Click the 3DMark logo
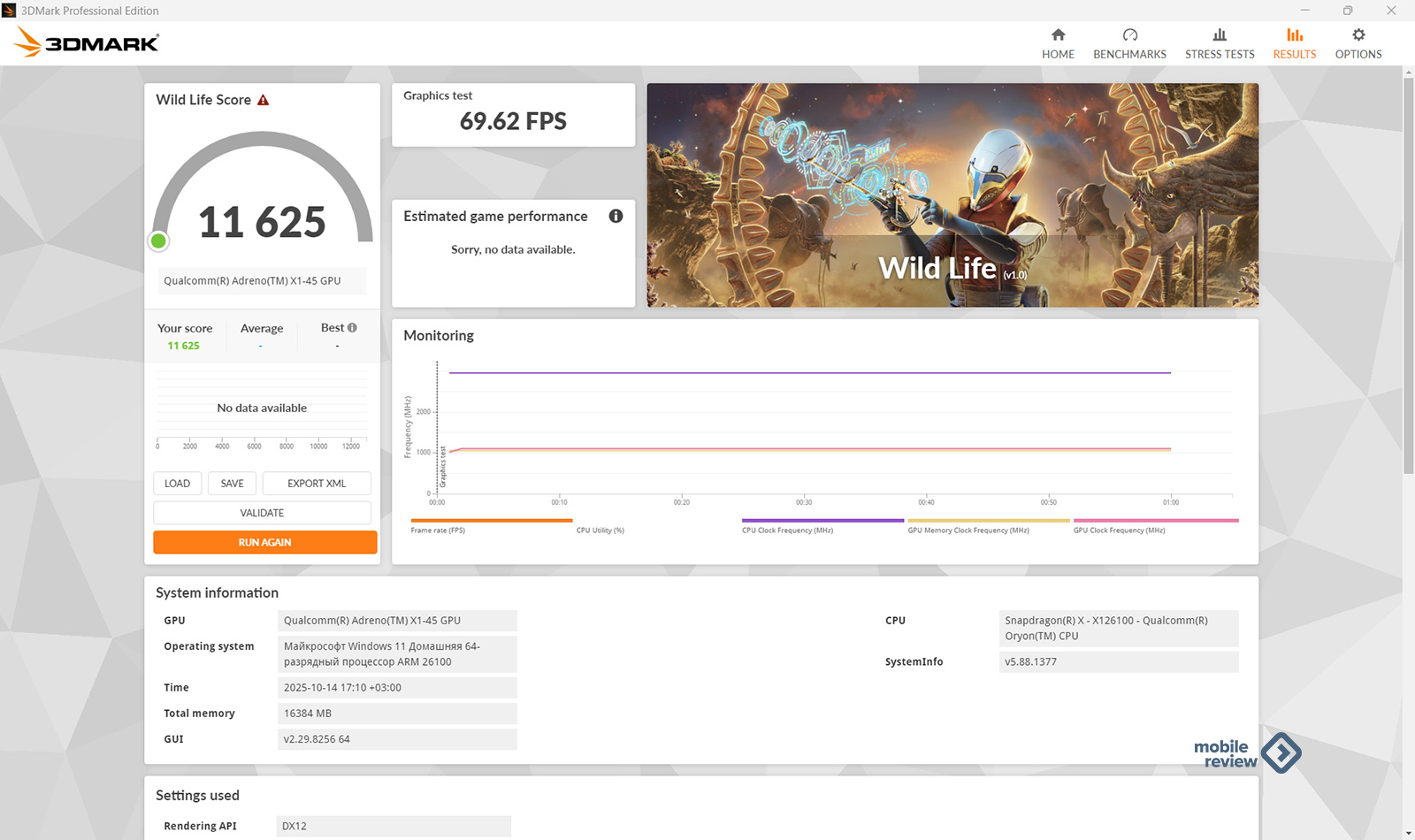The height and width of the screenshot is (840, 1415). pyautogui.click(x=87, y=42)
